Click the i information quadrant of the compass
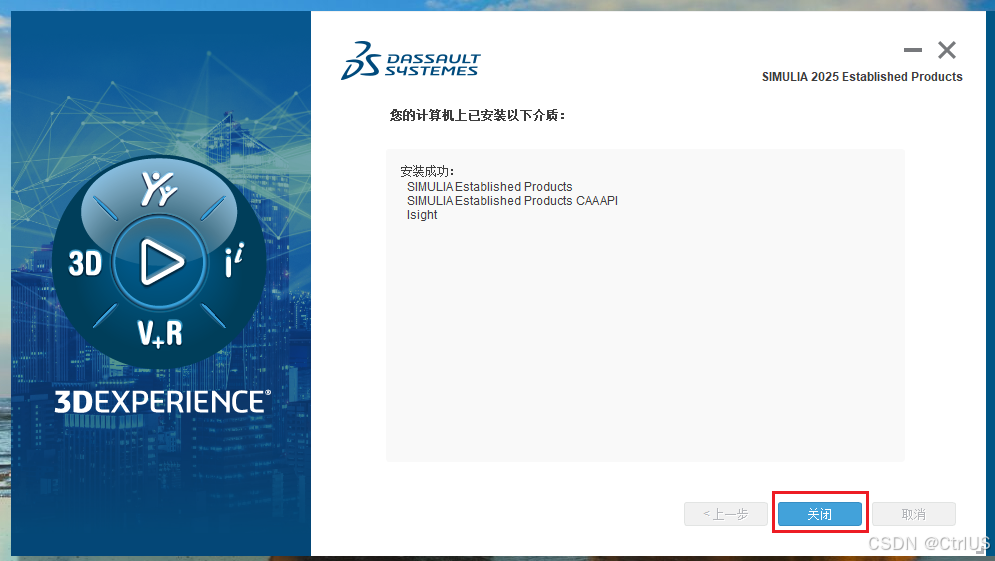Image resolution: width=995 pixels, height=561 pixels. [234, 260]
